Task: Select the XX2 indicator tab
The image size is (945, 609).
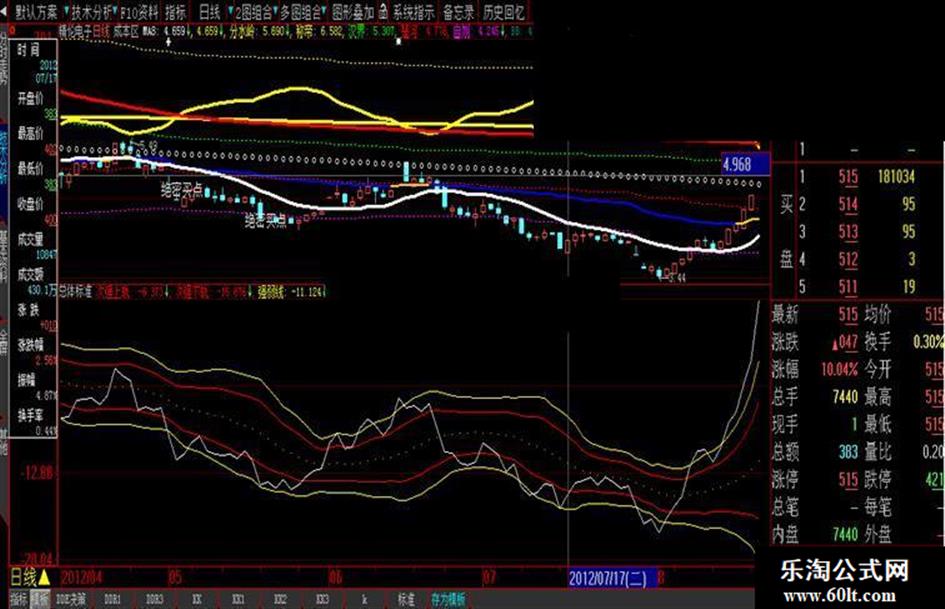Action: [x=280, y=599]
